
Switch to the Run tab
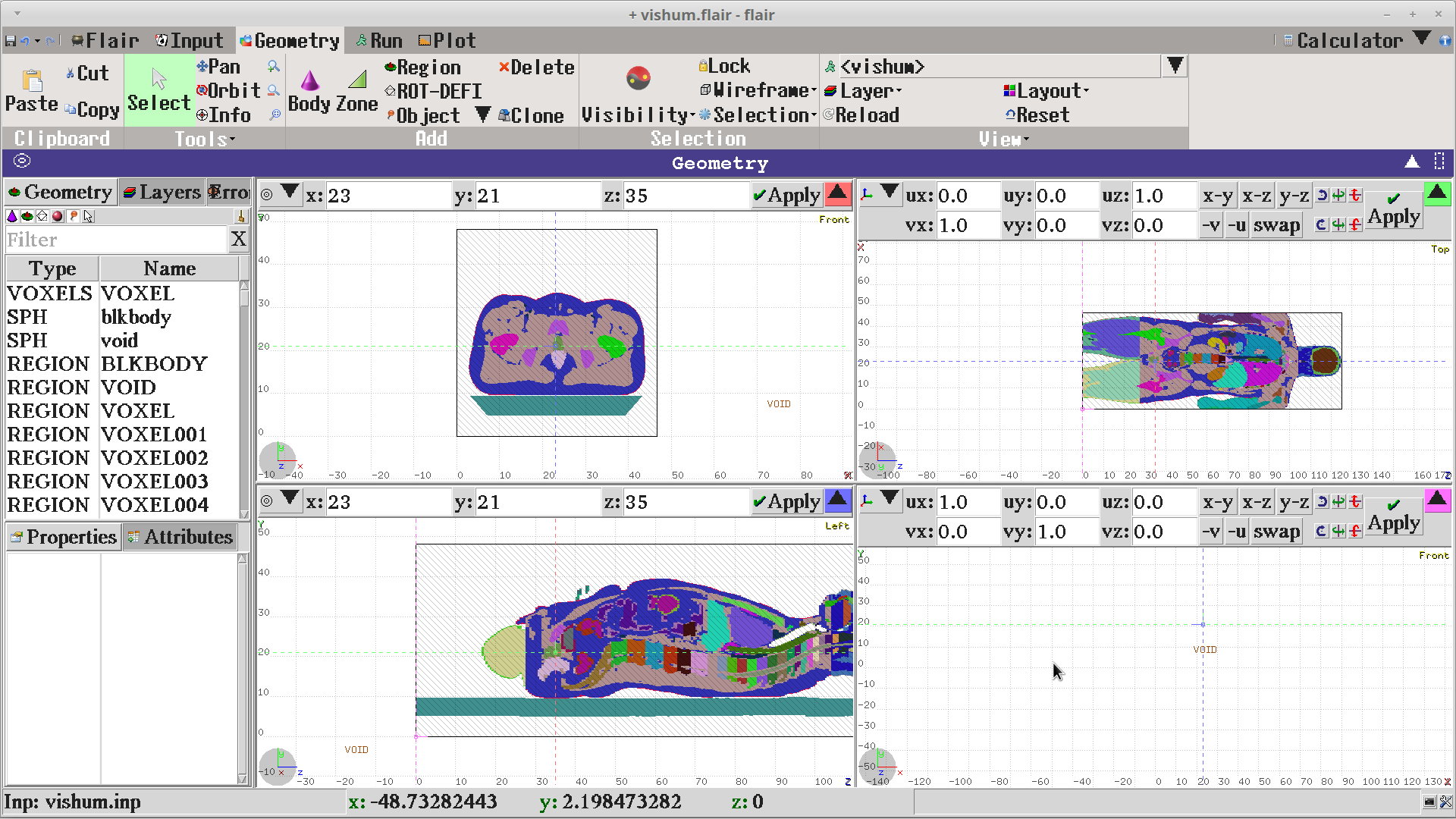379,41
